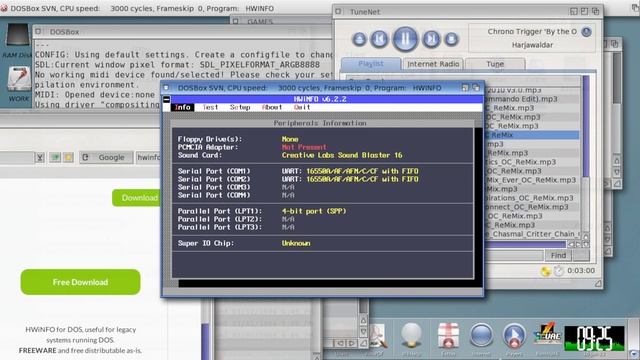Stop playback in TuneNet
Image resolution: width=640 pixels, height=360 pixels.
click(x=451, y=39)
